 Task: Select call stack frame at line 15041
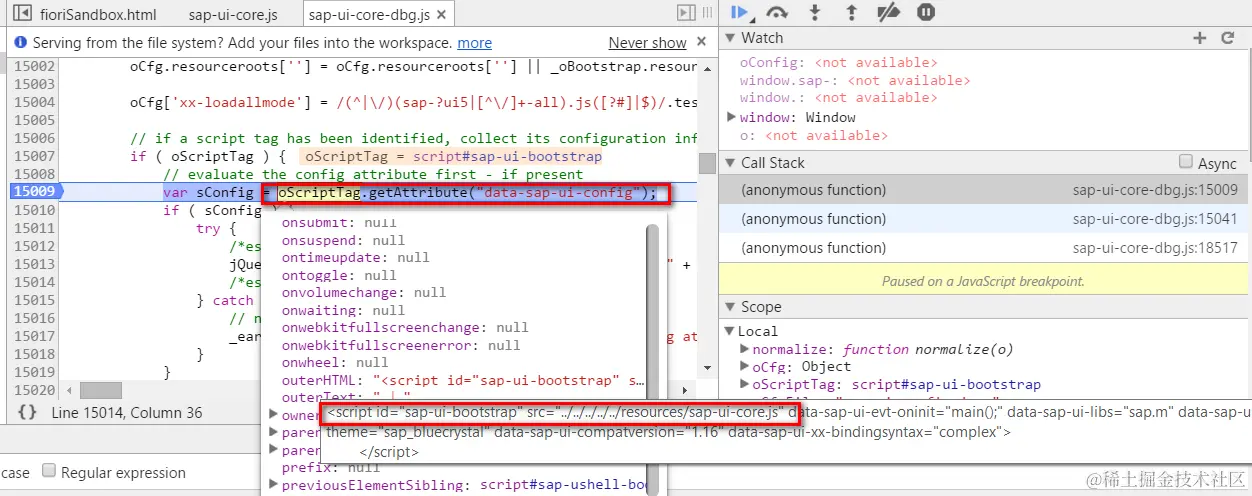[985, 219]
